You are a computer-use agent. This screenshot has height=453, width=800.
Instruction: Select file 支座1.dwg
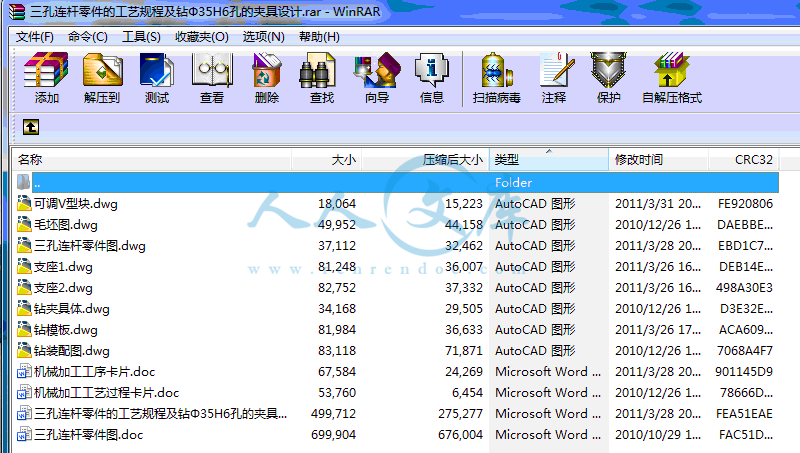63,266
